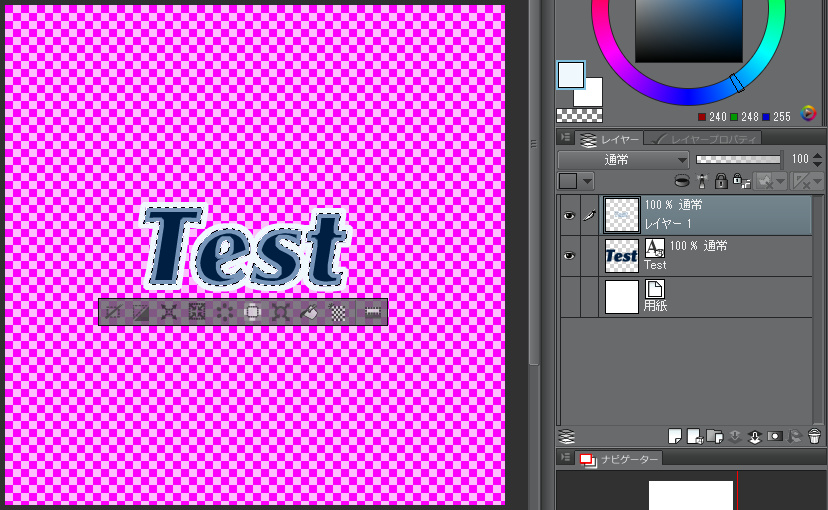Click Clear outside selection launcher icon
828x510 pixels.
(252, 313)
